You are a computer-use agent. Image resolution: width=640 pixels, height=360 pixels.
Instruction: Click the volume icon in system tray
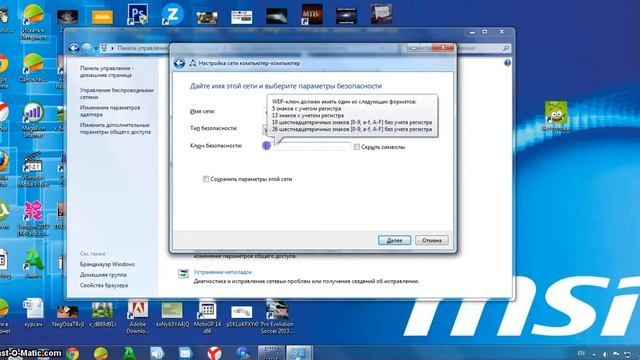605,354
